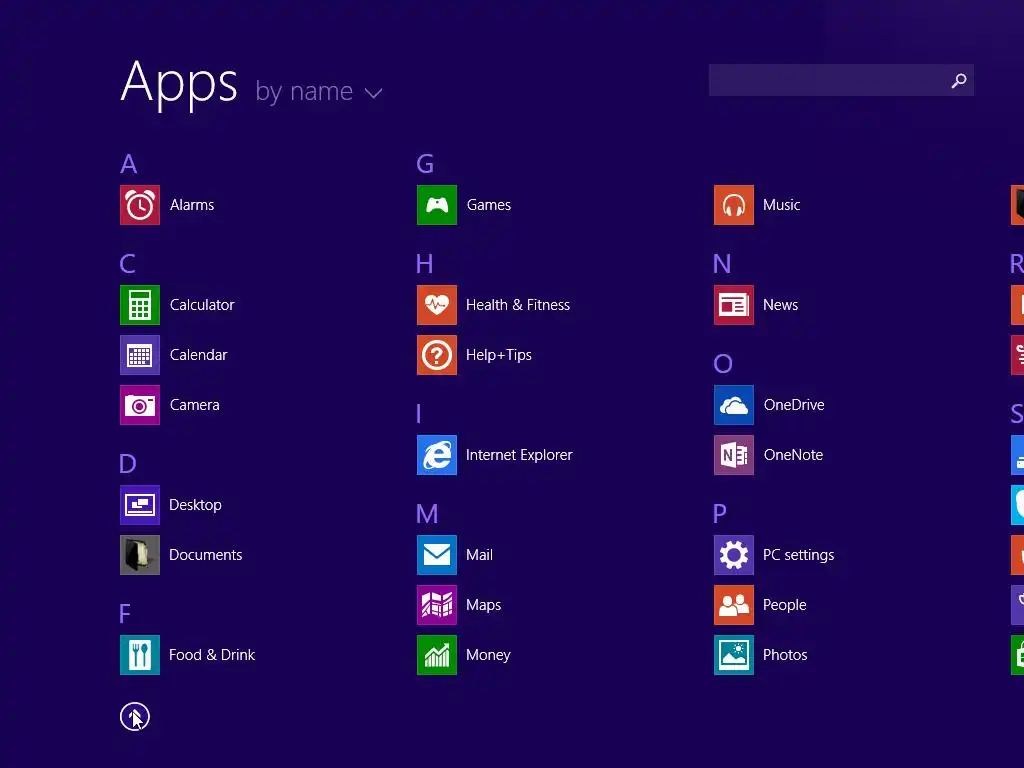Click the 'Health & Fitness' text label
1024x768 pixels.
click(518, 305)
